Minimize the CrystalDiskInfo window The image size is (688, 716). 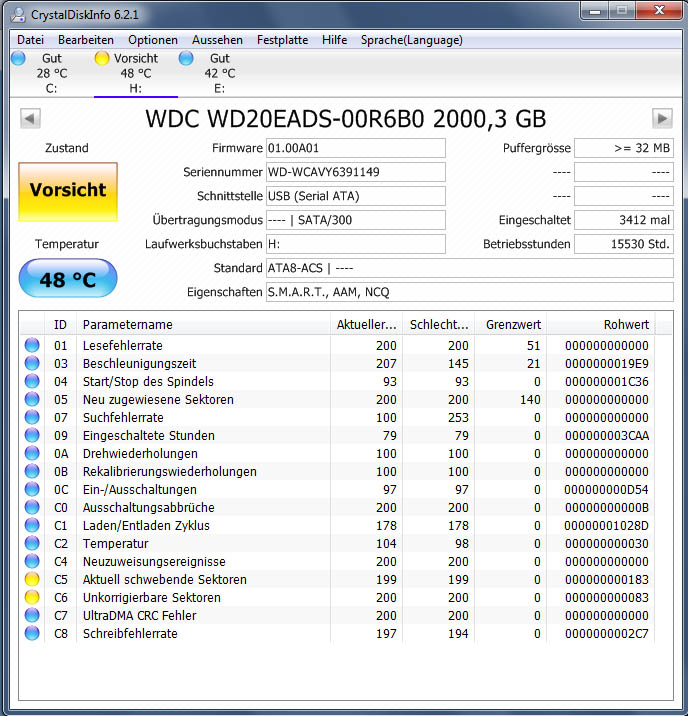click(x=594, y=10)
